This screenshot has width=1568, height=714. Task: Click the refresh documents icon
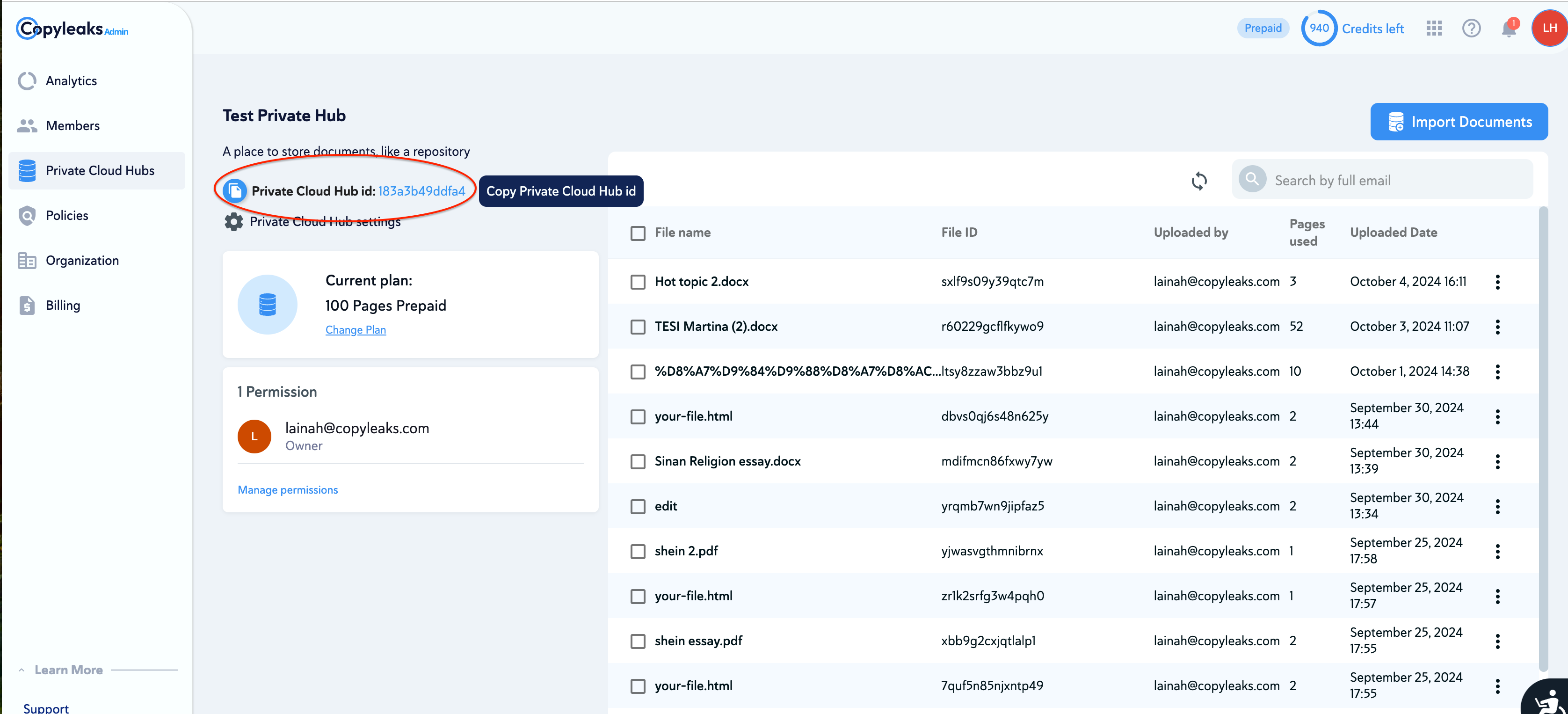[1199, 181]
